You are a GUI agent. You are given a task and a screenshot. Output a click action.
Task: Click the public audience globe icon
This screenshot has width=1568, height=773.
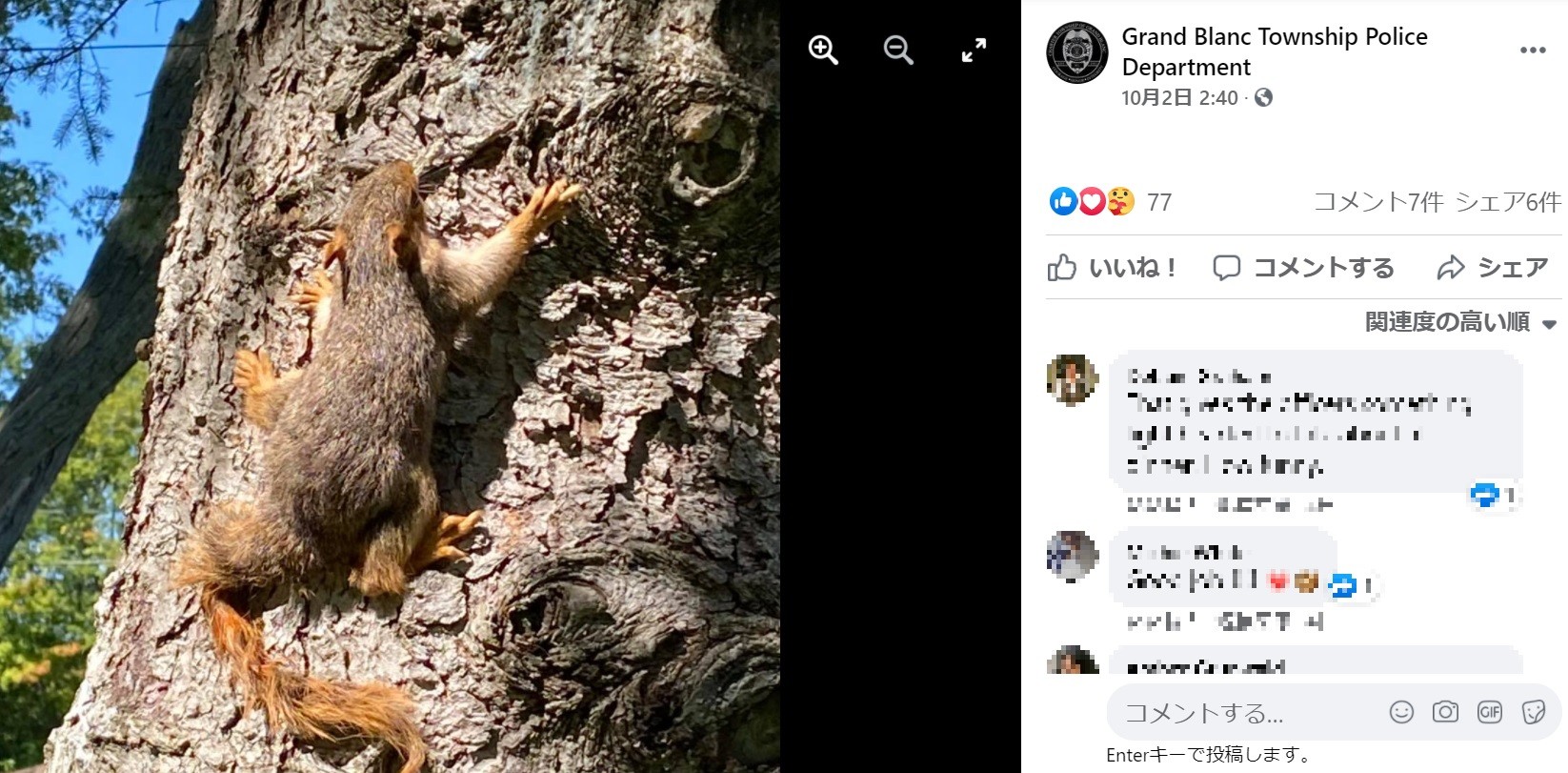pyautogui.click(x=1263, y=97)
